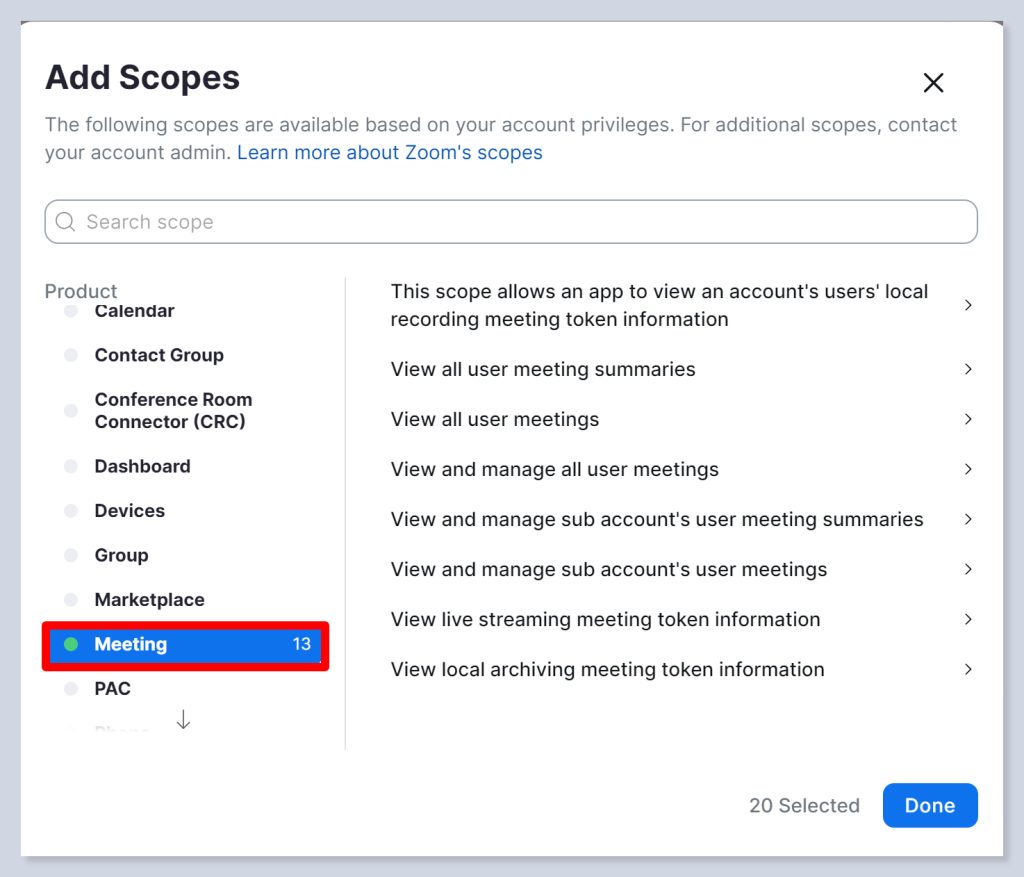The image size is (1024, 877).
Task: Click the green dot beside Meeting
Action: pos(71,645)
